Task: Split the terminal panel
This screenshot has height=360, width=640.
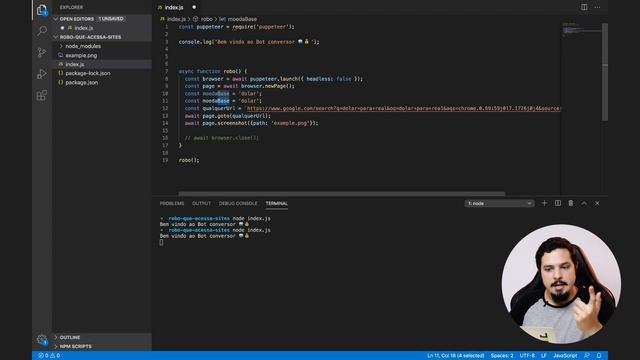Action: point(558,203)
